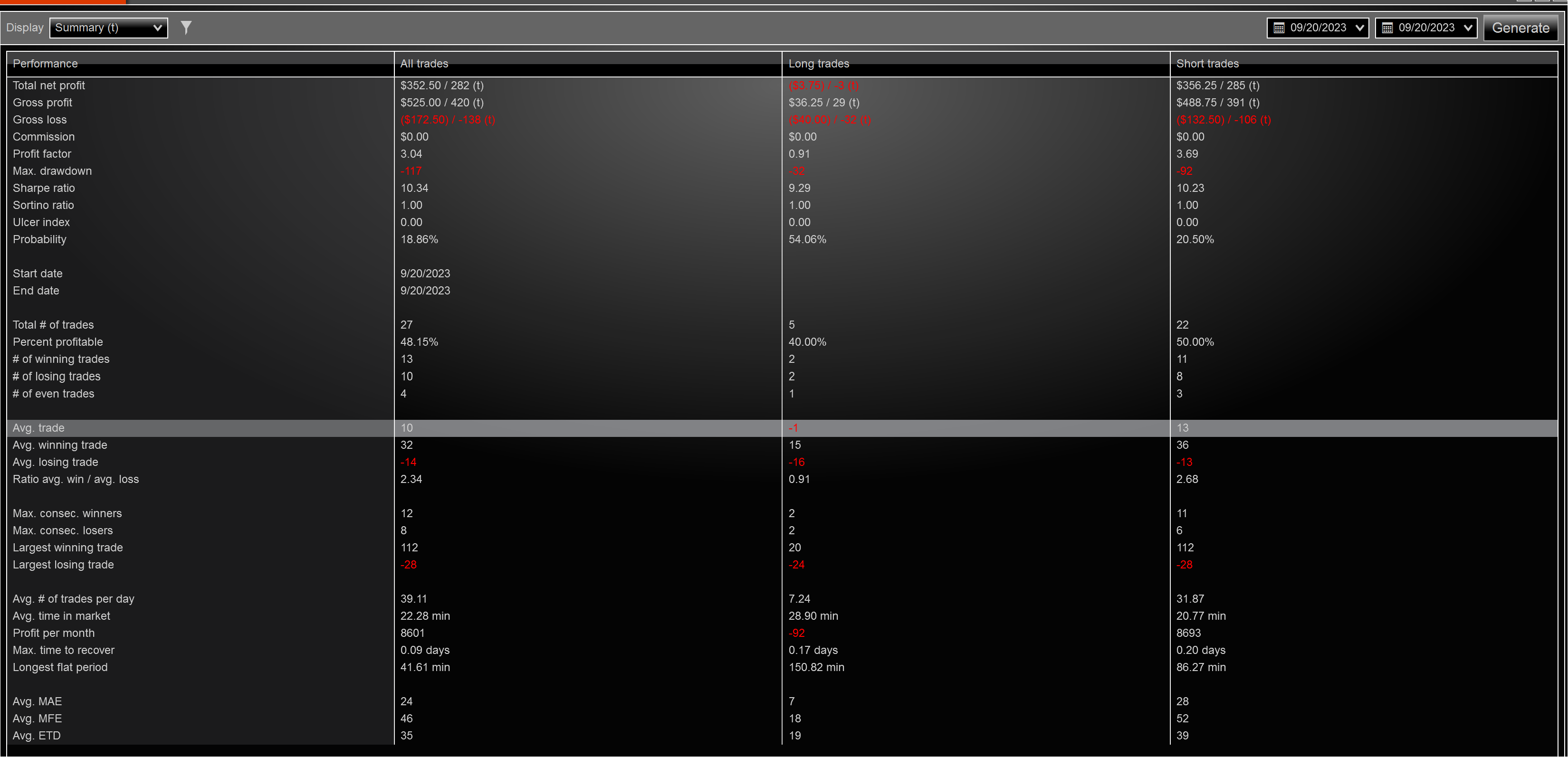Select the $525.00 / 420 (t) cell
1568x757 pixels.
click(442, 103)
